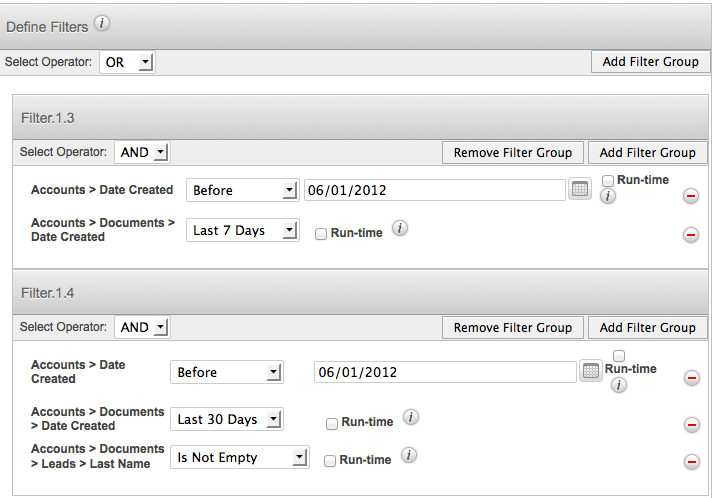Screen dimensions: 715x498
Task: Click Add Filter Group in Filter.1.3
Action: (648, 152)
